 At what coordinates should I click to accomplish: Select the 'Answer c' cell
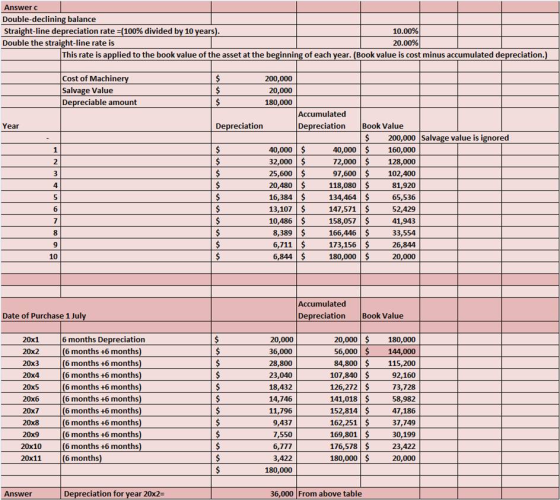point(31,7)
